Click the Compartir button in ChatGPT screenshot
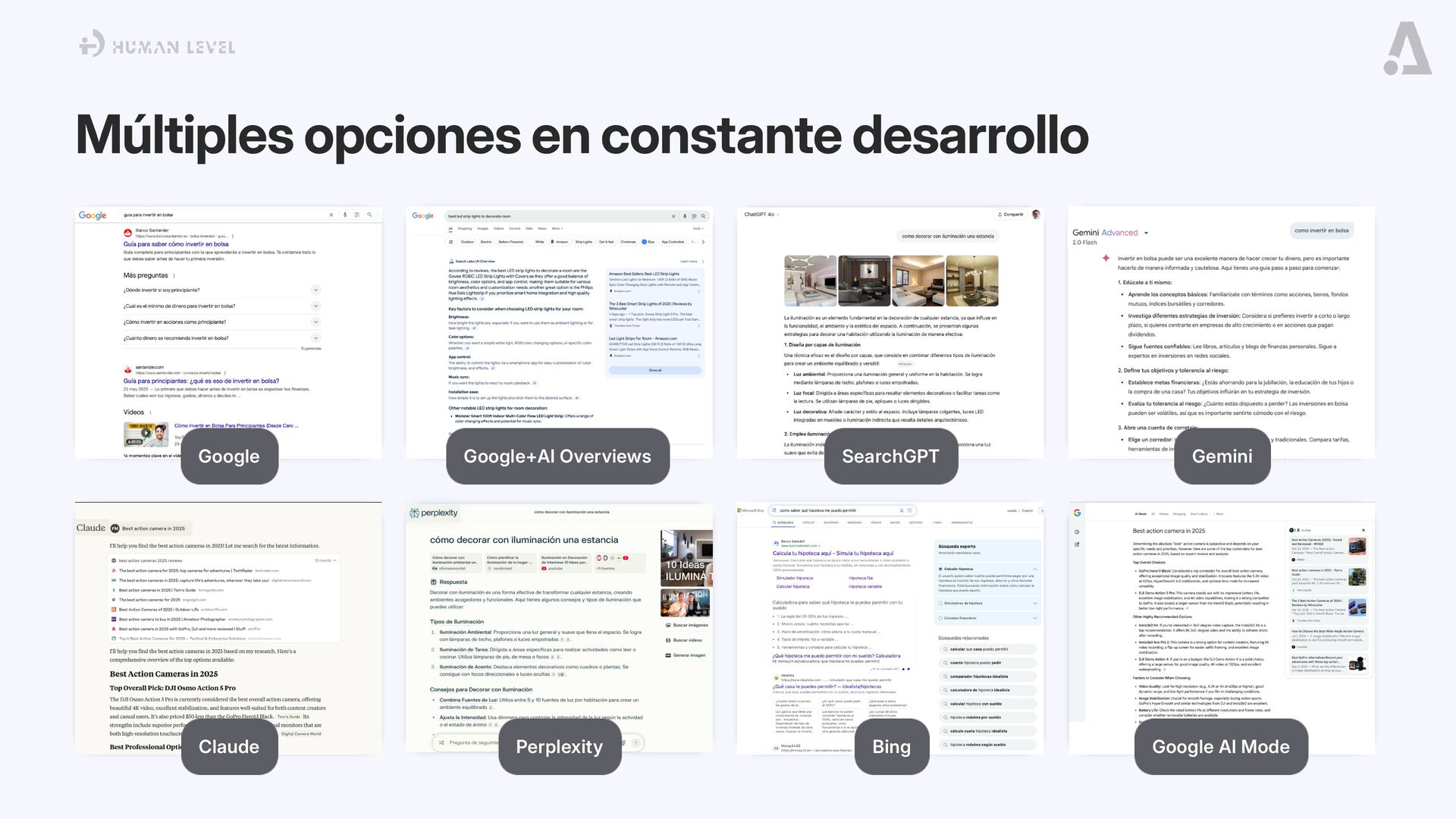This screenshot has height=819, width=1456. [1010, 215]
